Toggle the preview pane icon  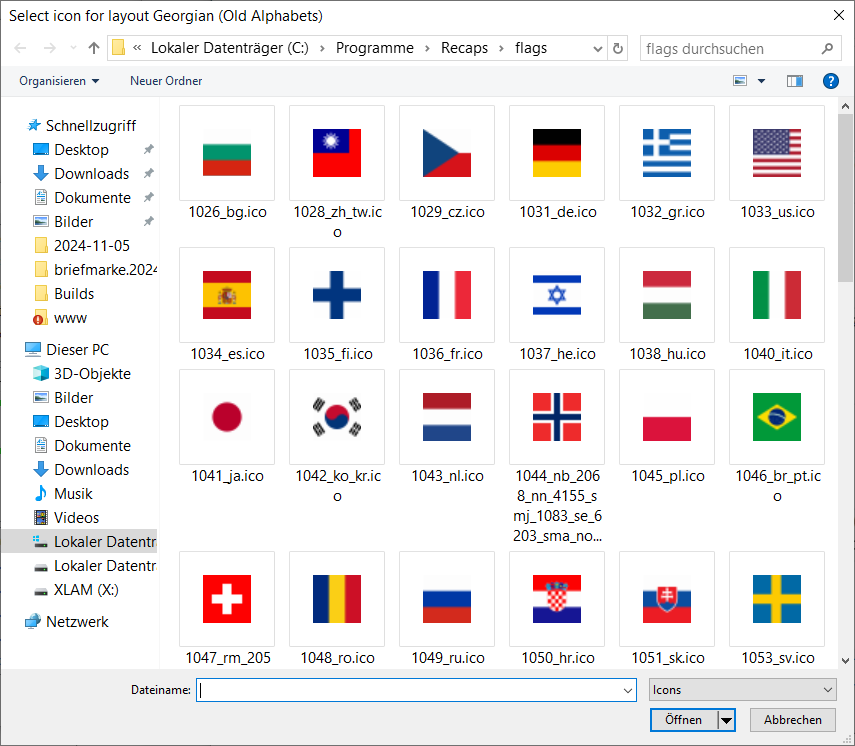pos(795,81)
